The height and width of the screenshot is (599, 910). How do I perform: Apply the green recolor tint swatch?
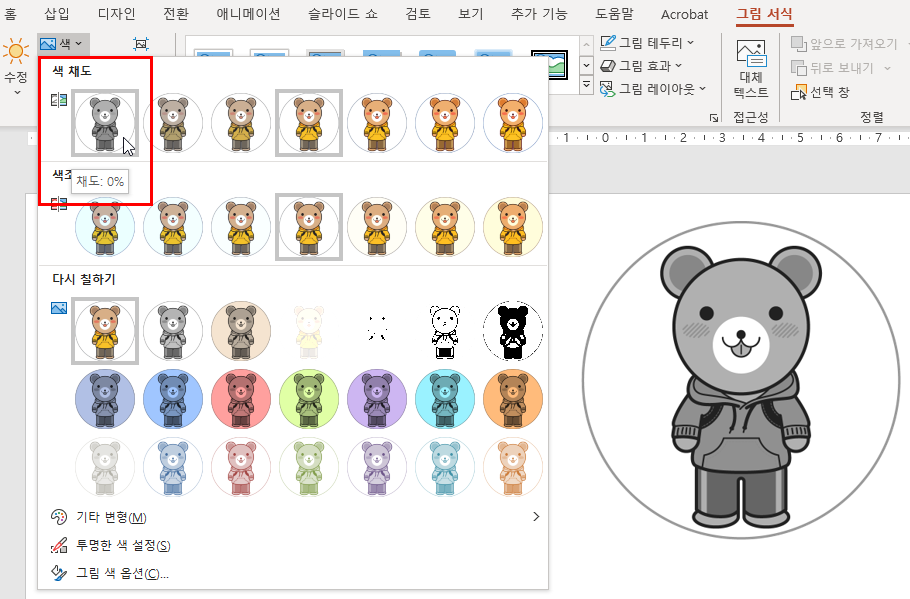[309, 399]
